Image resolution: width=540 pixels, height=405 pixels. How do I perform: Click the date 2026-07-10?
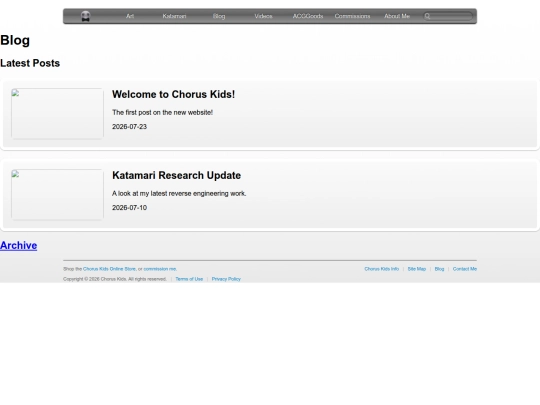[129, 208]
